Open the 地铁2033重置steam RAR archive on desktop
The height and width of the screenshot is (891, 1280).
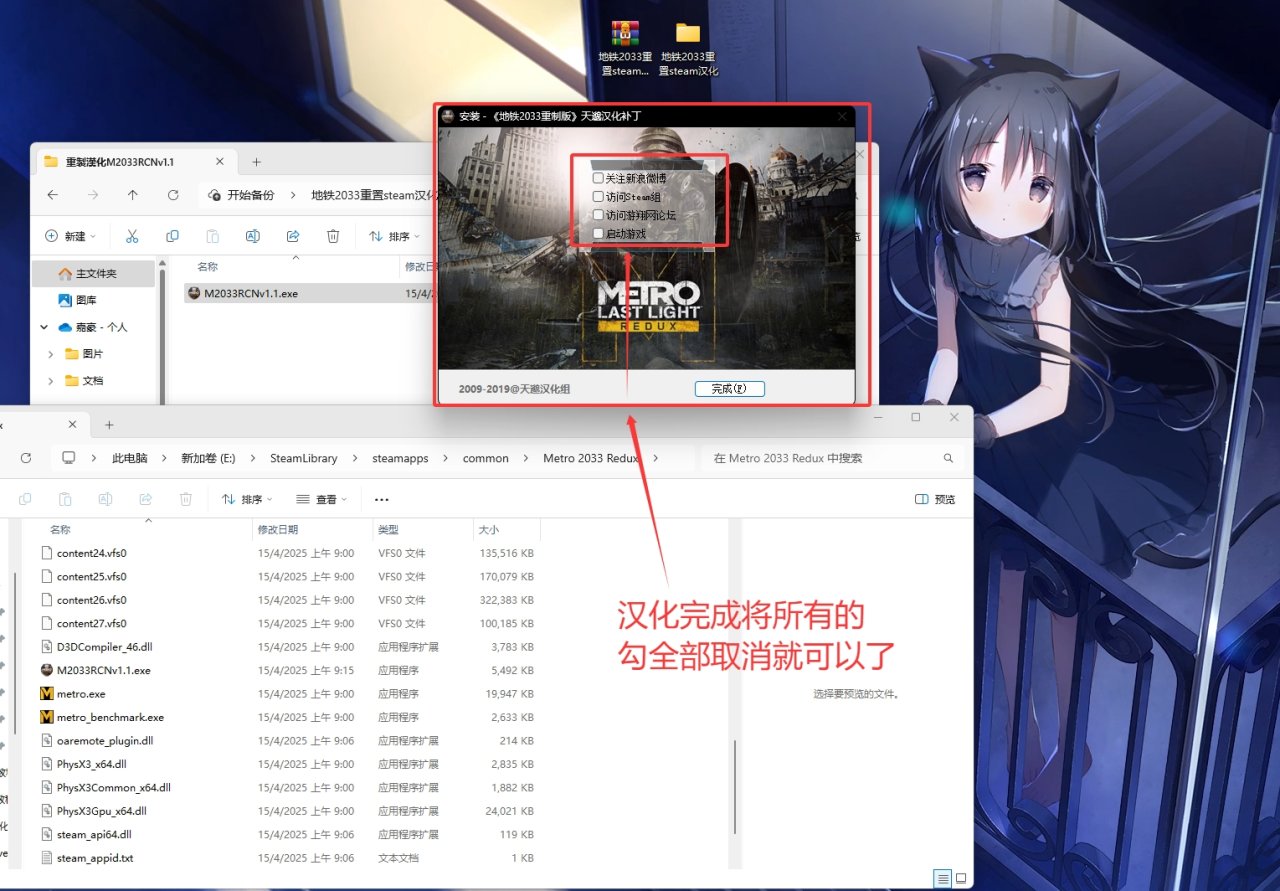point(625,48)
